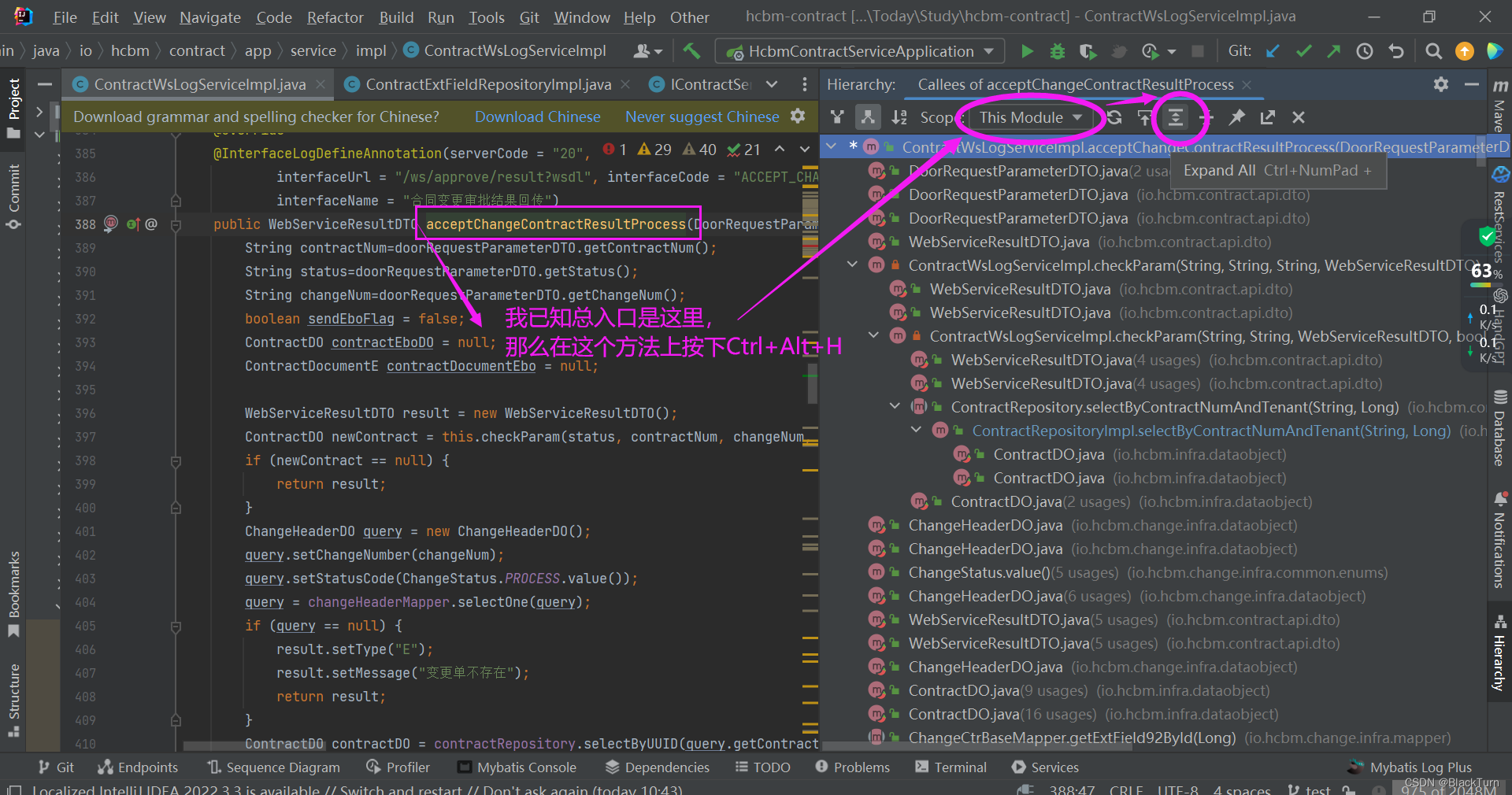Image resolution: width=1512 pixels, height=795 pixels.
Task: Open the Terminal tool window
Action: 951,767
